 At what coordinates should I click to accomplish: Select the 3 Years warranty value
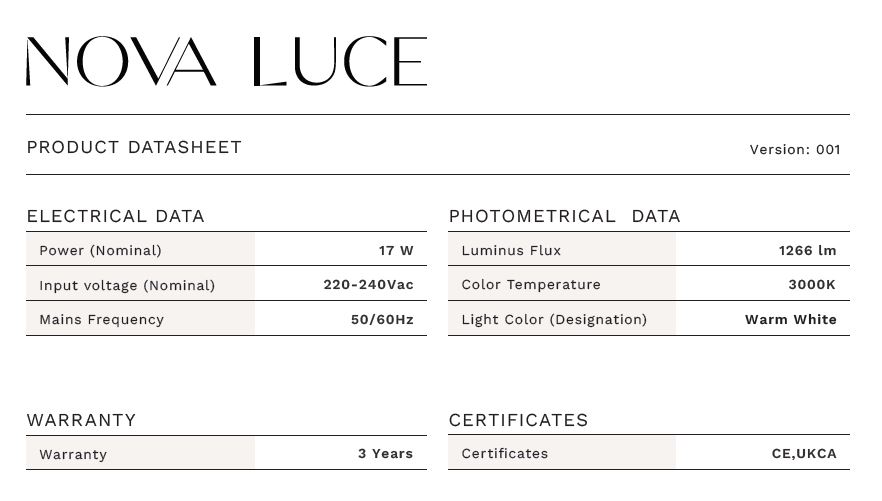click(x=386, y=453)
